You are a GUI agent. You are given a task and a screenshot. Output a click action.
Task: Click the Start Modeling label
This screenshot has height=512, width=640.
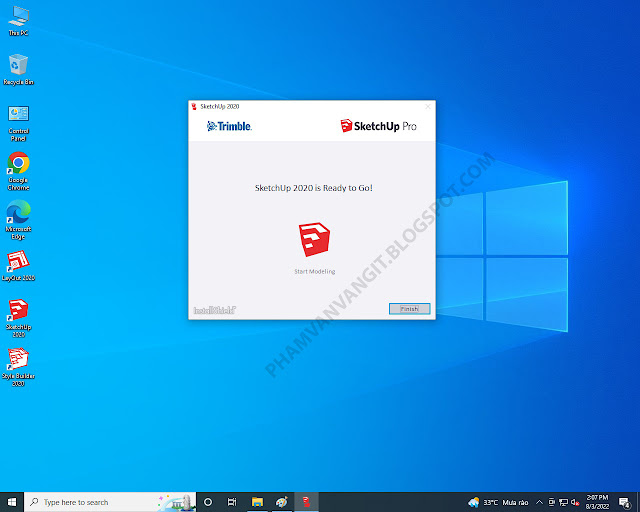[315, 272]
